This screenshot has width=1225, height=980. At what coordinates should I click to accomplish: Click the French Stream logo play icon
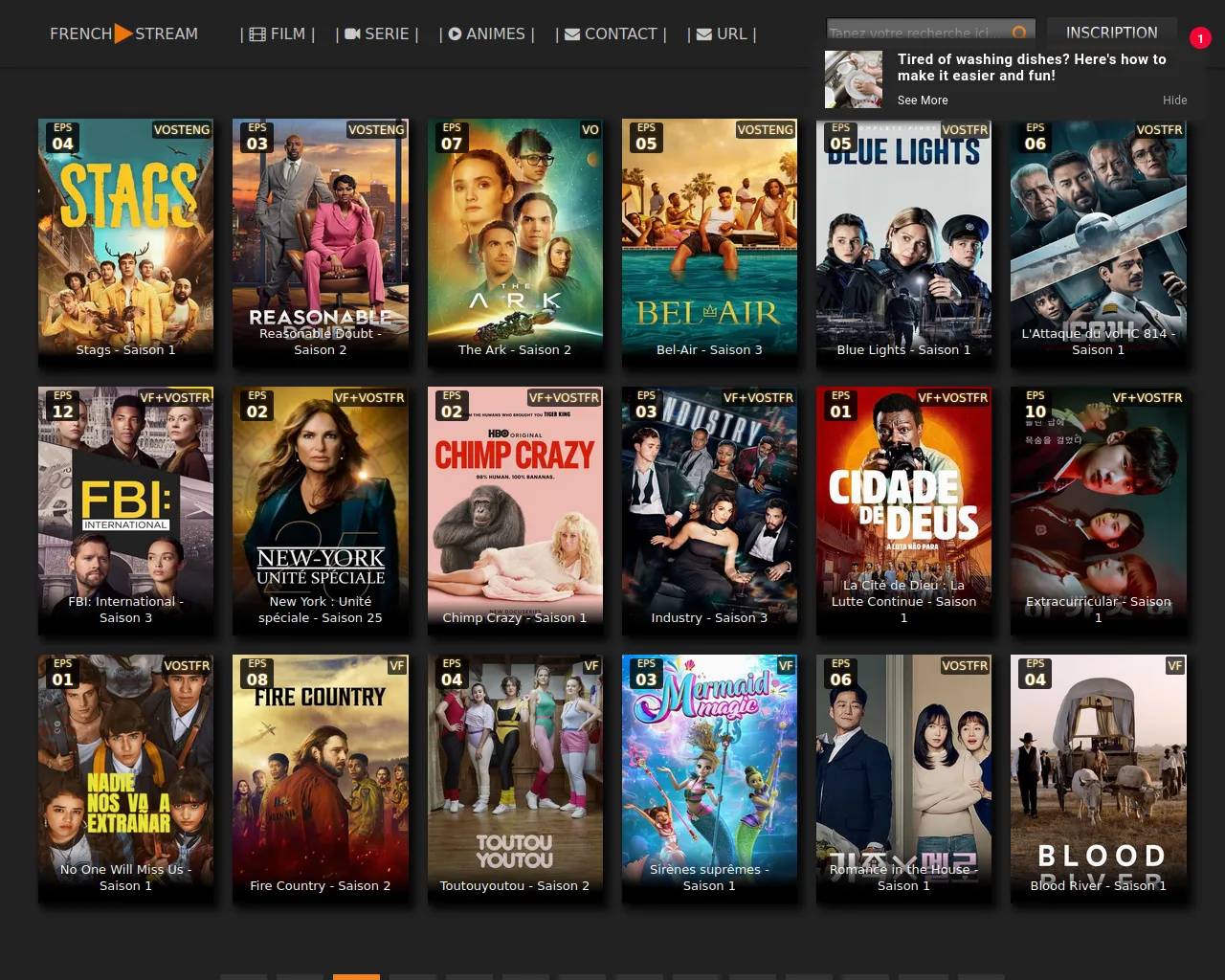click(123, 33)
